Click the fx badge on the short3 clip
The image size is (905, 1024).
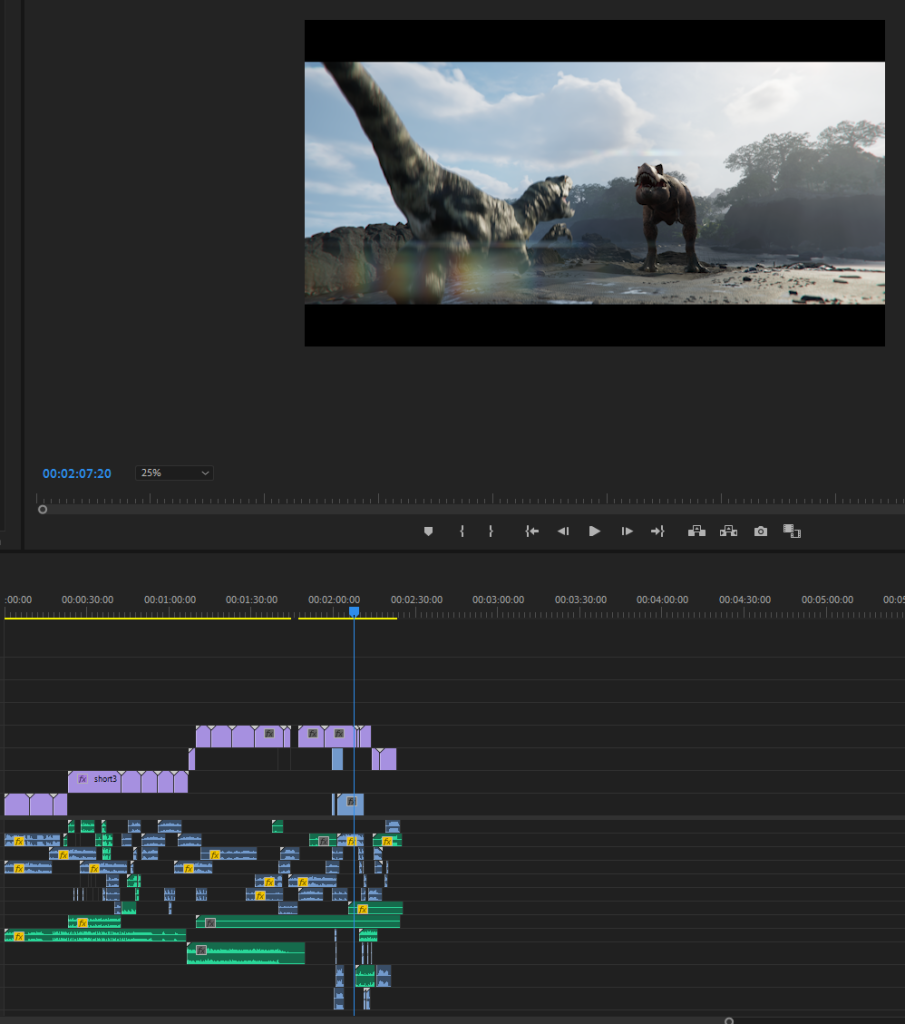pyautogui.click(x=82, y=778)
